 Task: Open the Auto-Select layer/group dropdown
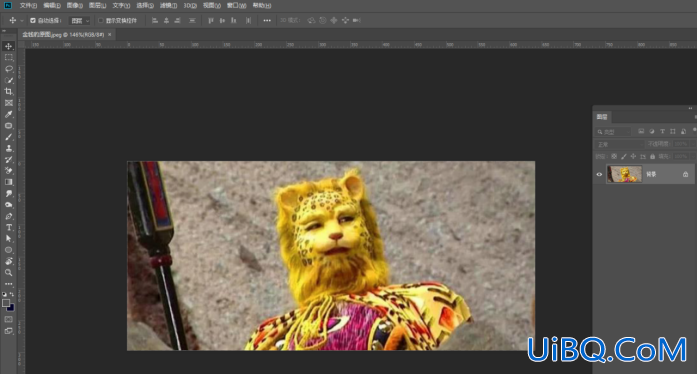tap(80, 20)
